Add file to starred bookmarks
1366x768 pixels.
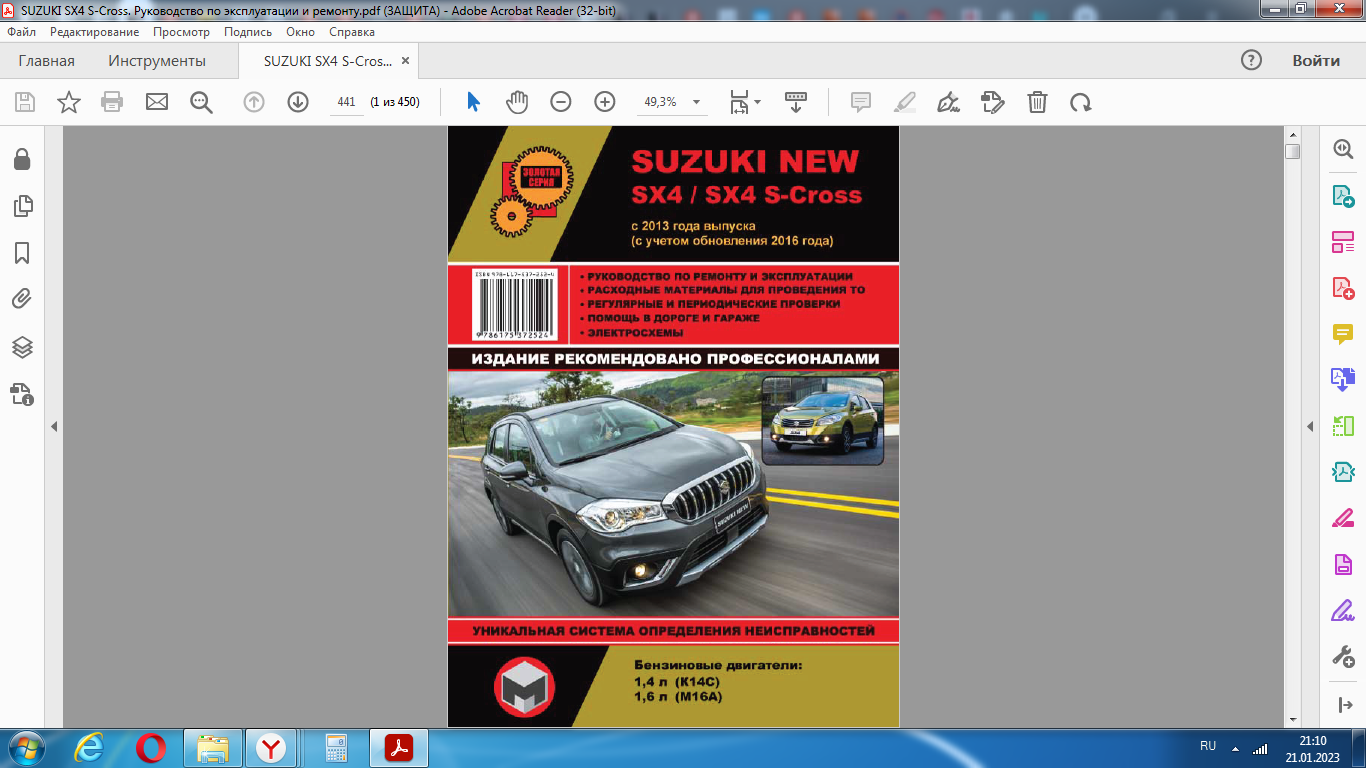point(69,102)
